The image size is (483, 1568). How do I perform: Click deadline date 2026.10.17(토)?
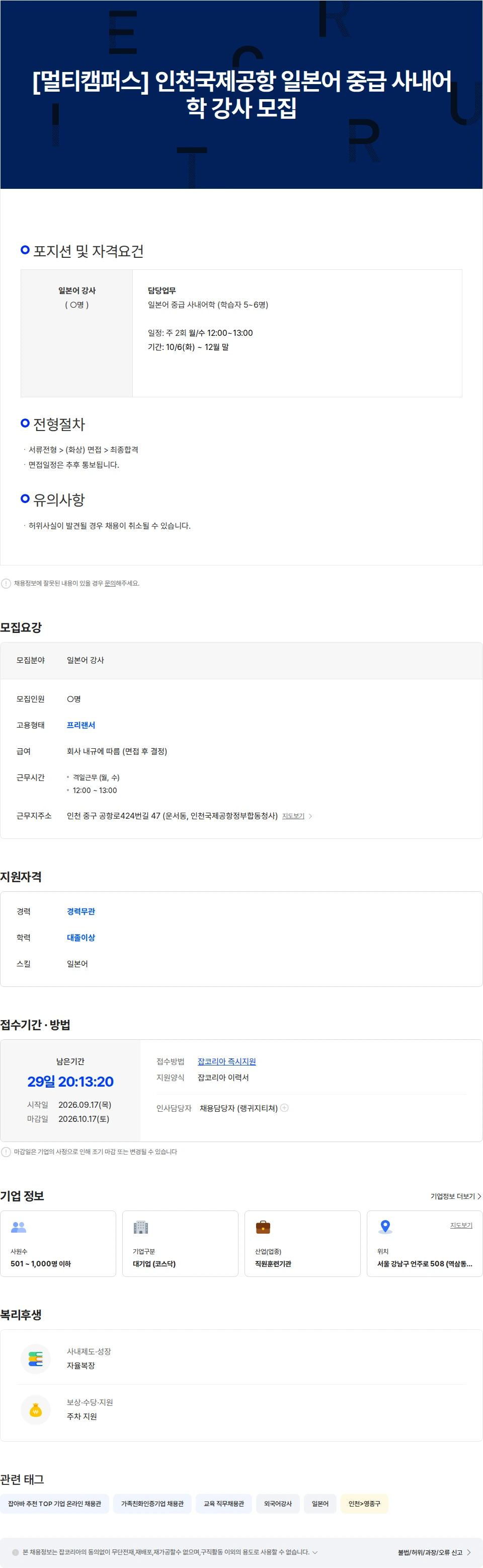coord(84,1119)
